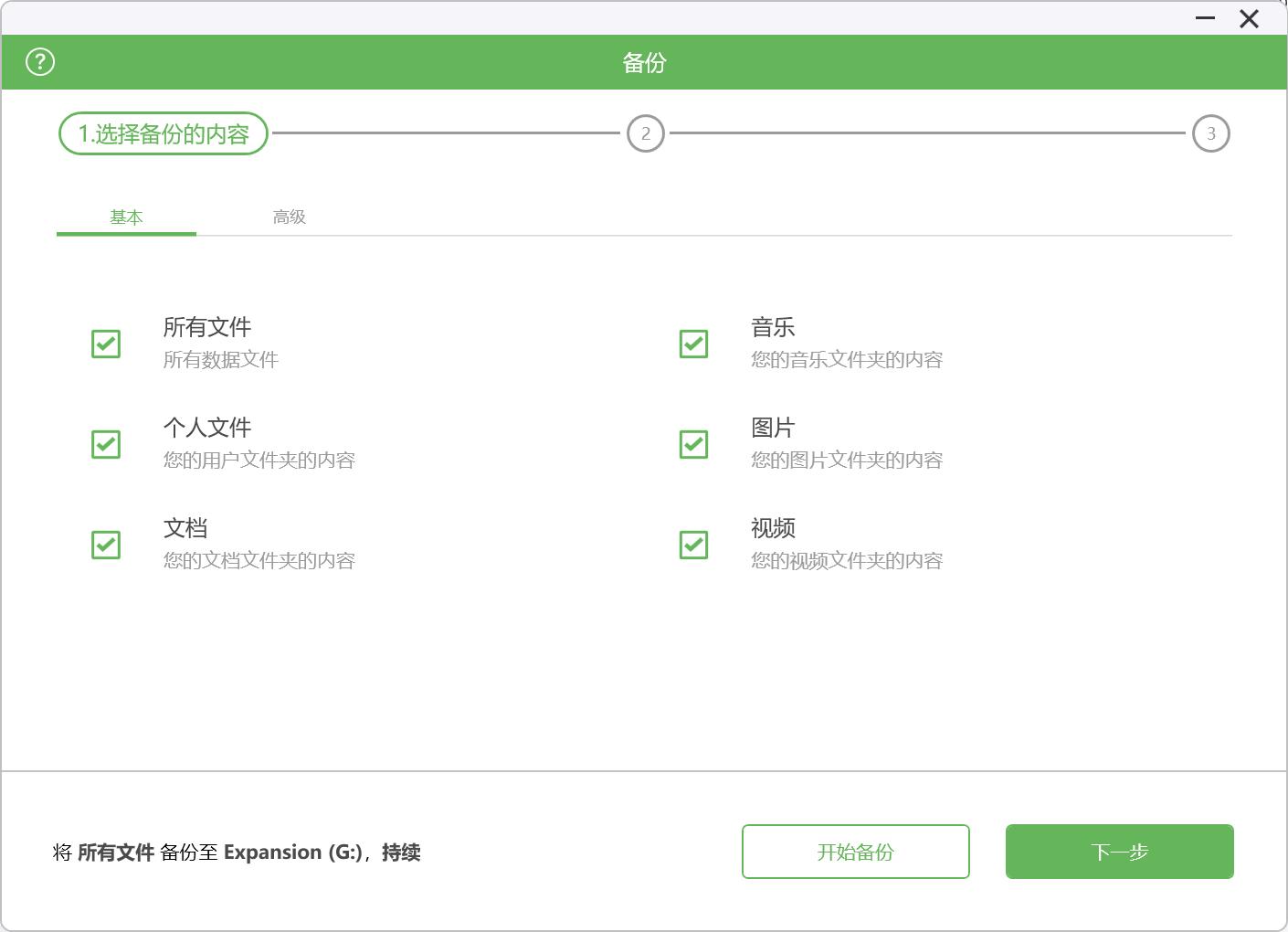
Task: Click the 开始备份 button
Action: pos(855,852)
